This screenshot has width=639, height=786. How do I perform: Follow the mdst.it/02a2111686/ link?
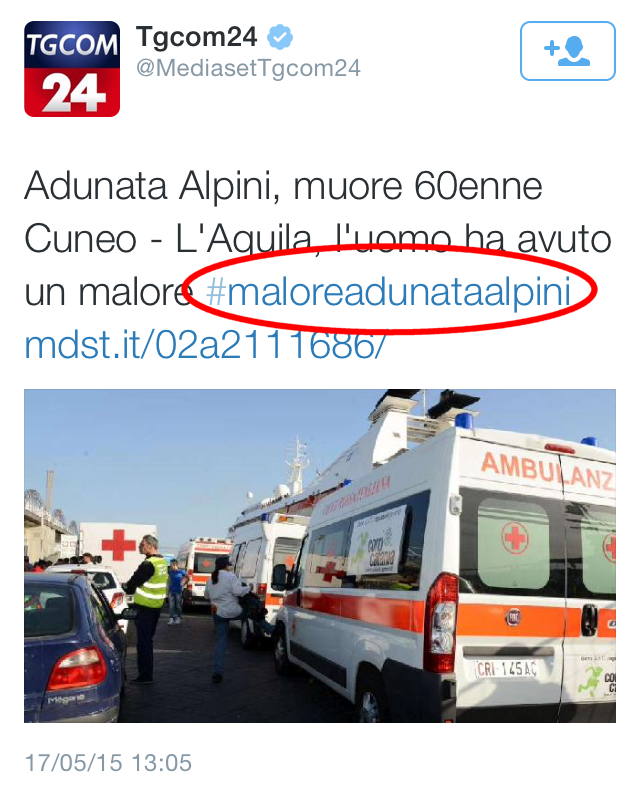tap(205, 345)
